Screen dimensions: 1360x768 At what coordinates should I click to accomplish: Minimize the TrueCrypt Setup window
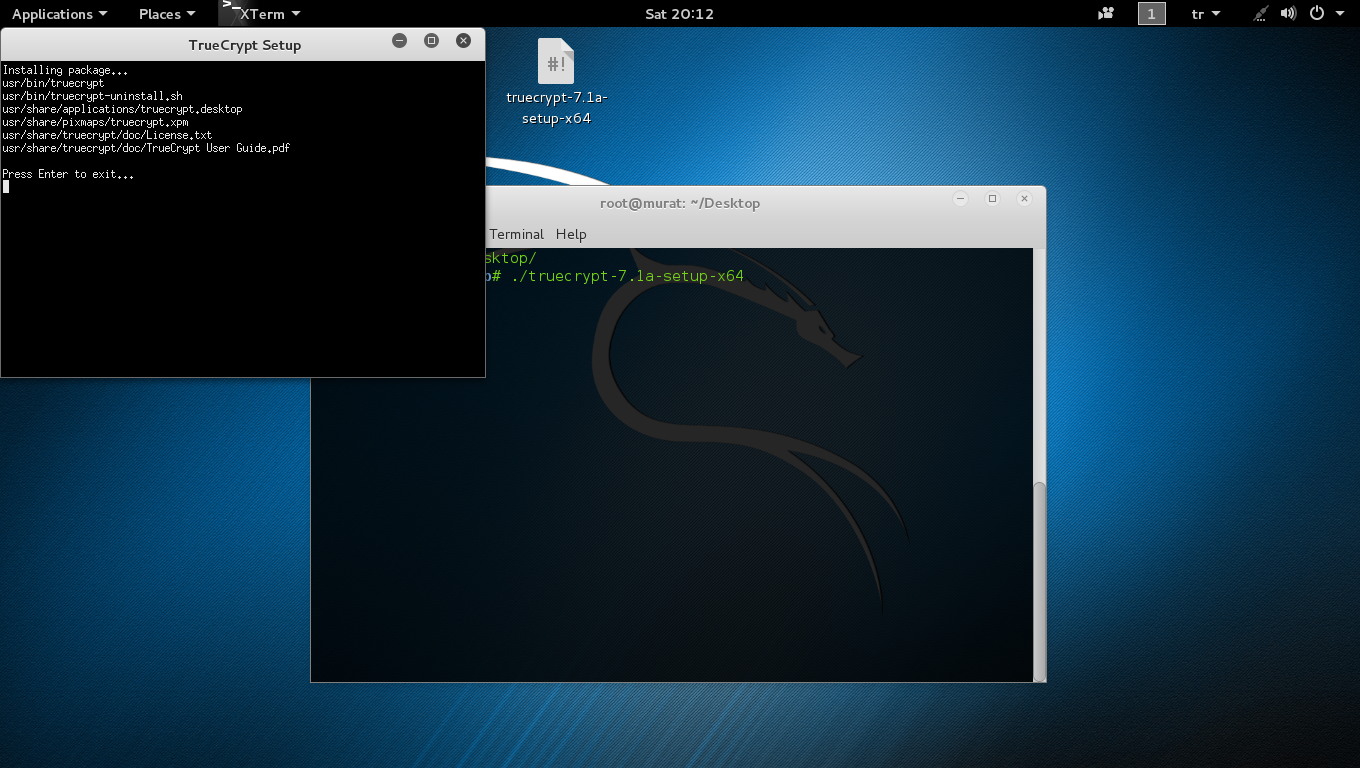pyautogui.click(x=399, y=41)
